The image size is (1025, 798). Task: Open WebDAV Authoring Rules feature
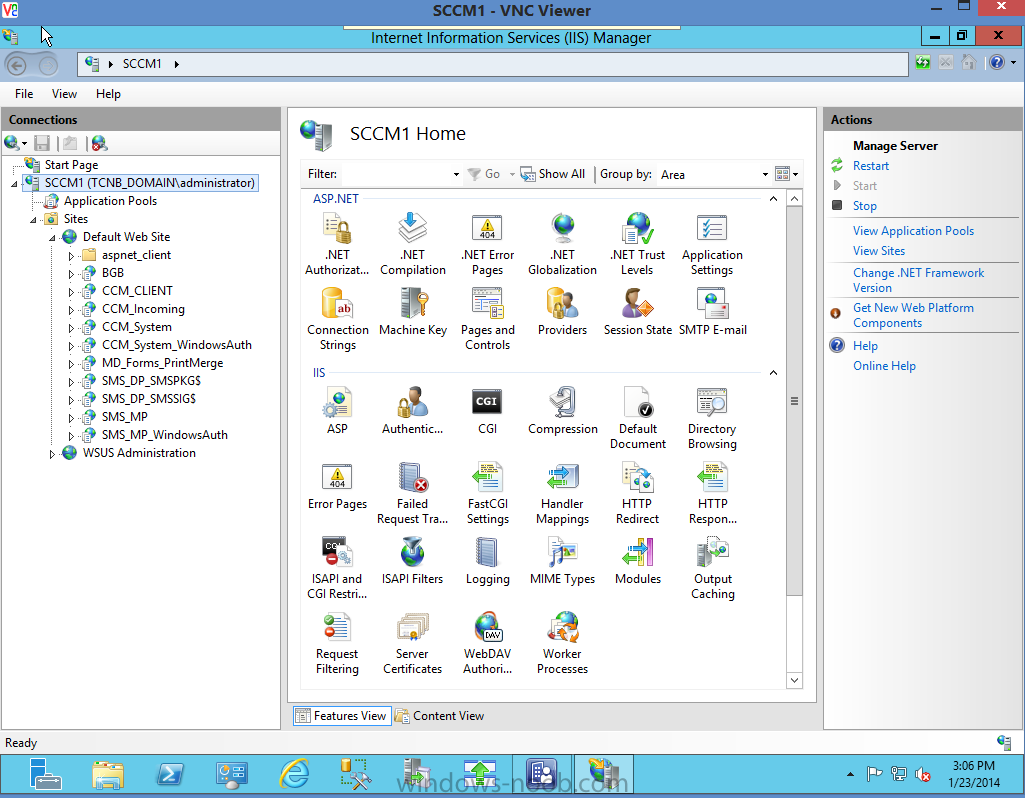tap(487, 644)
